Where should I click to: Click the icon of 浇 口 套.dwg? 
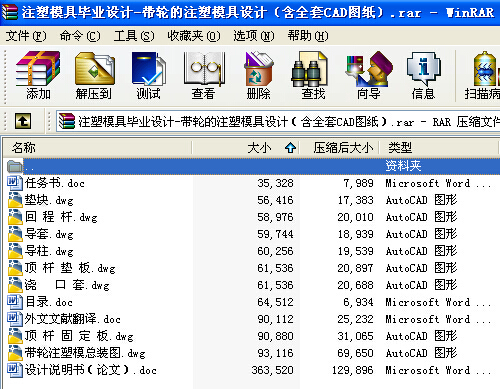click(x=15, y=285)
